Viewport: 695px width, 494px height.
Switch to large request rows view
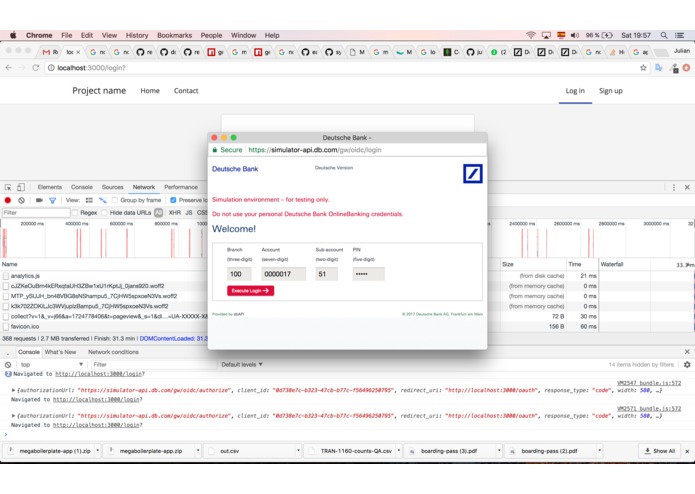(89, 200)
